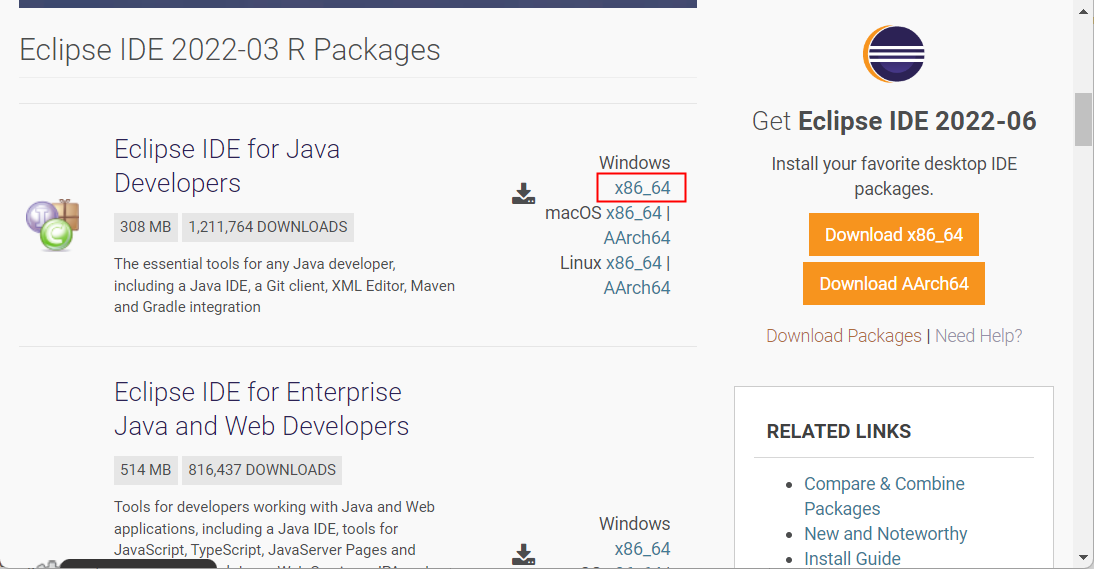This screenshot has width=1094, height=570.
Task: Click the Get Eclipse IDE 2022-06 heading
Action: (894, 121)
